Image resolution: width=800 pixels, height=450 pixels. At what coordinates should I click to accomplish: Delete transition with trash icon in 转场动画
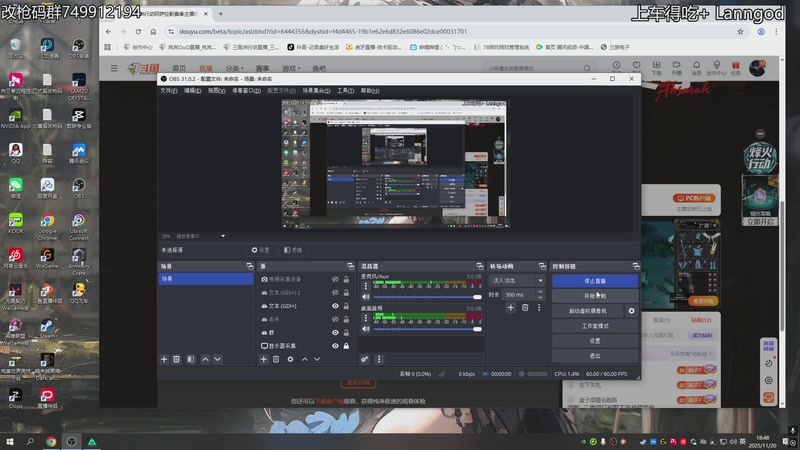[x=524, y=307]
